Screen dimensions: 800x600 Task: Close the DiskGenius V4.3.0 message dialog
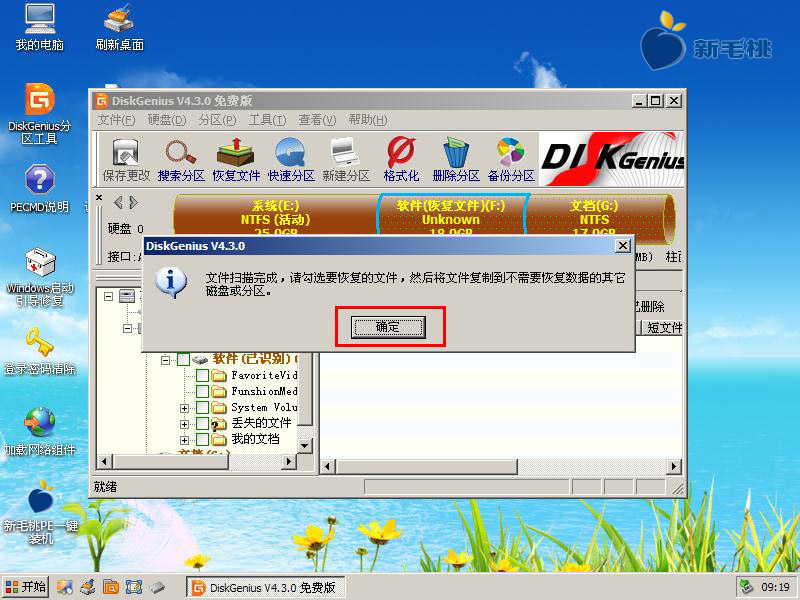click(622, 246)
